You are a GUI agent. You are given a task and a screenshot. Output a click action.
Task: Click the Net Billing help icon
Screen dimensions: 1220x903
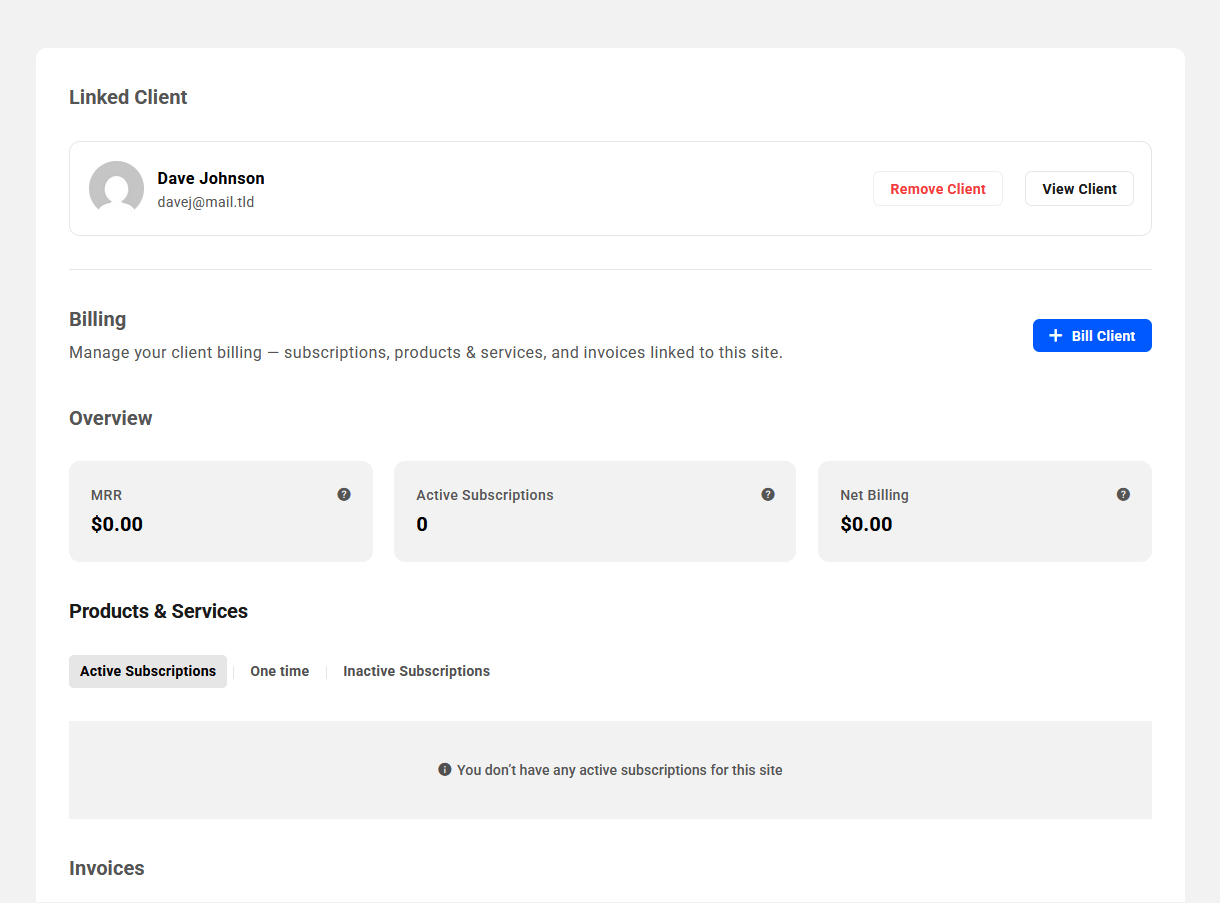click(1123, 494)
